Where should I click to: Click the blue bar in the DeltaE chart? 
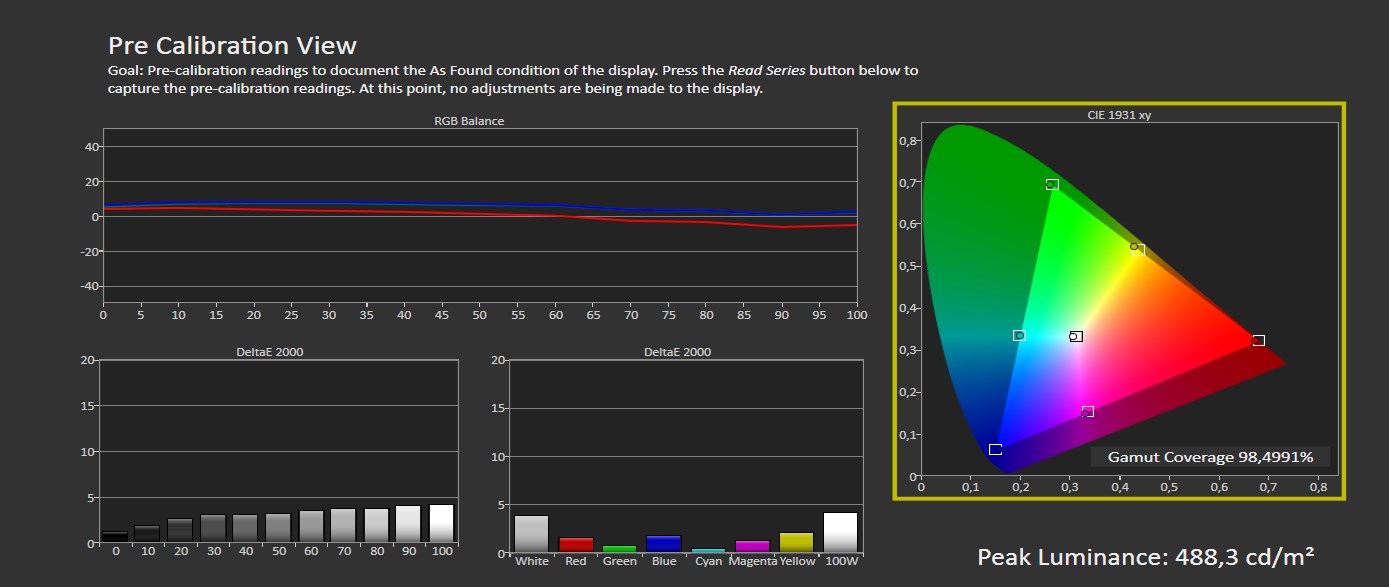(663, 544)
